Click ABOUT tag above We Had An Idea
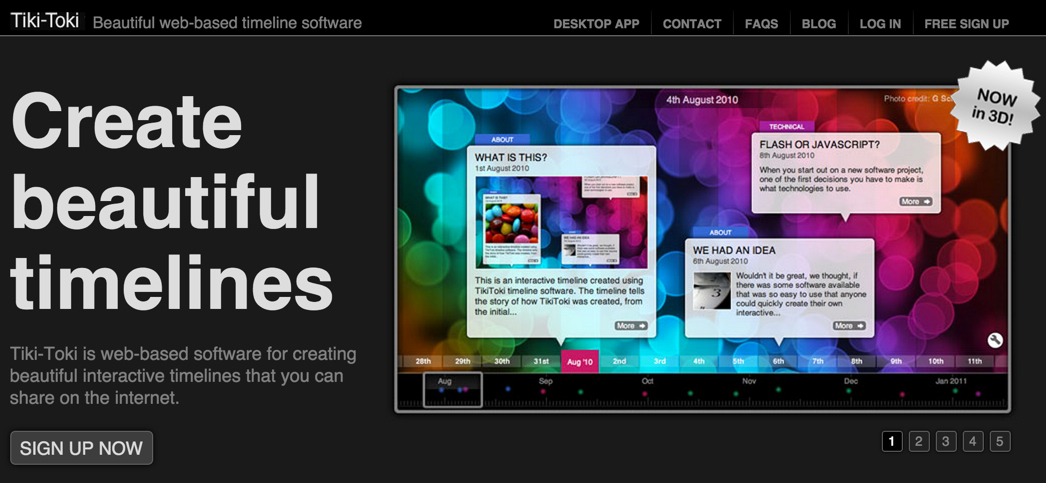The height and width of the screenshot is (483, 1046). 720,232
